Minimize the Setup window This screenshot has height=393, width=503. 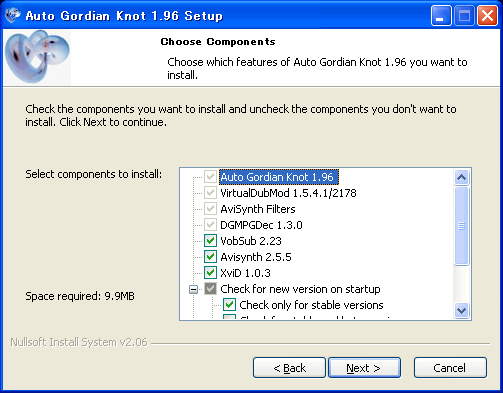coord(441,15)
